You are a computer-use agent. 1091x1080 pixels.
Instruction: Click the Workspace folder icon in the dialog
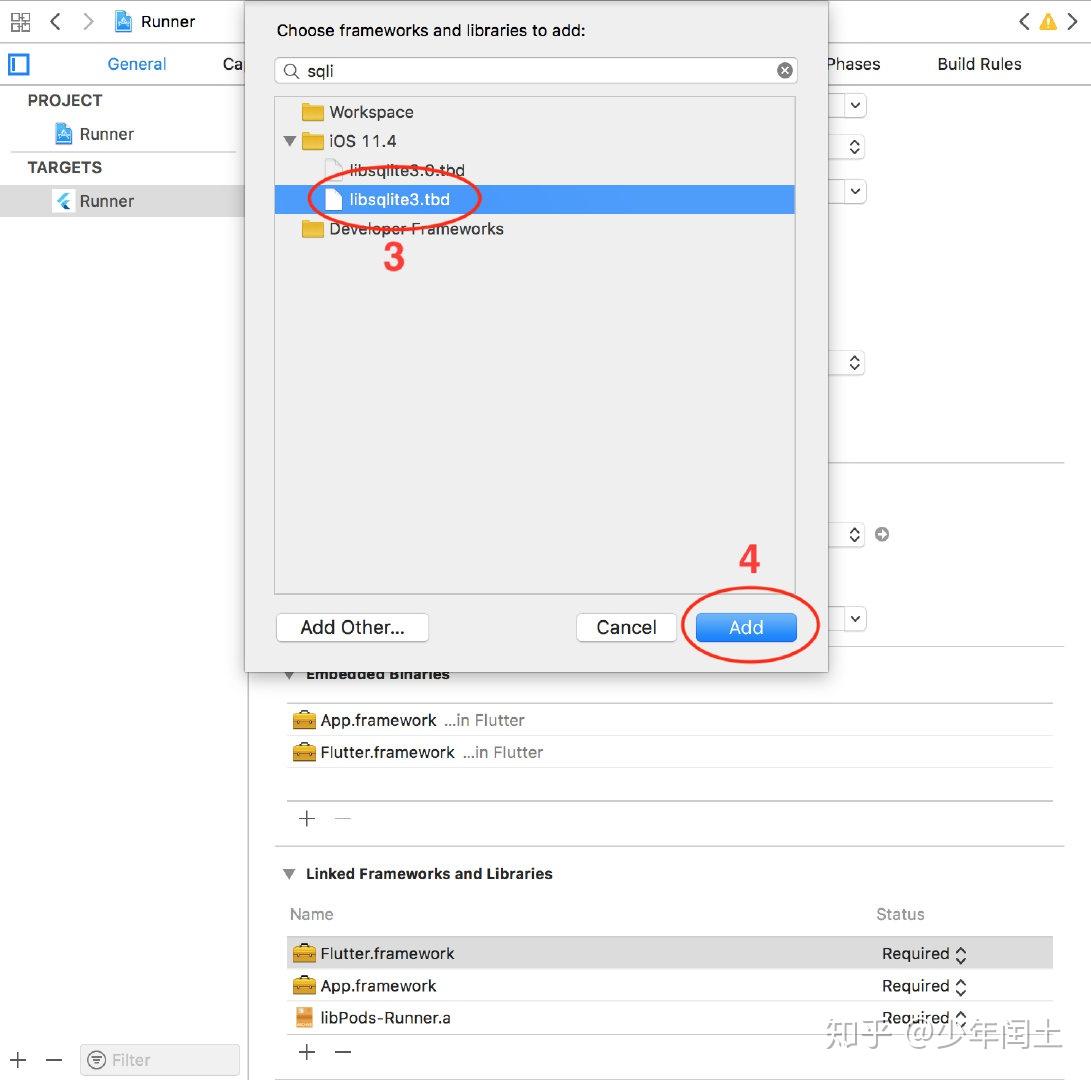tap(313, 112)
